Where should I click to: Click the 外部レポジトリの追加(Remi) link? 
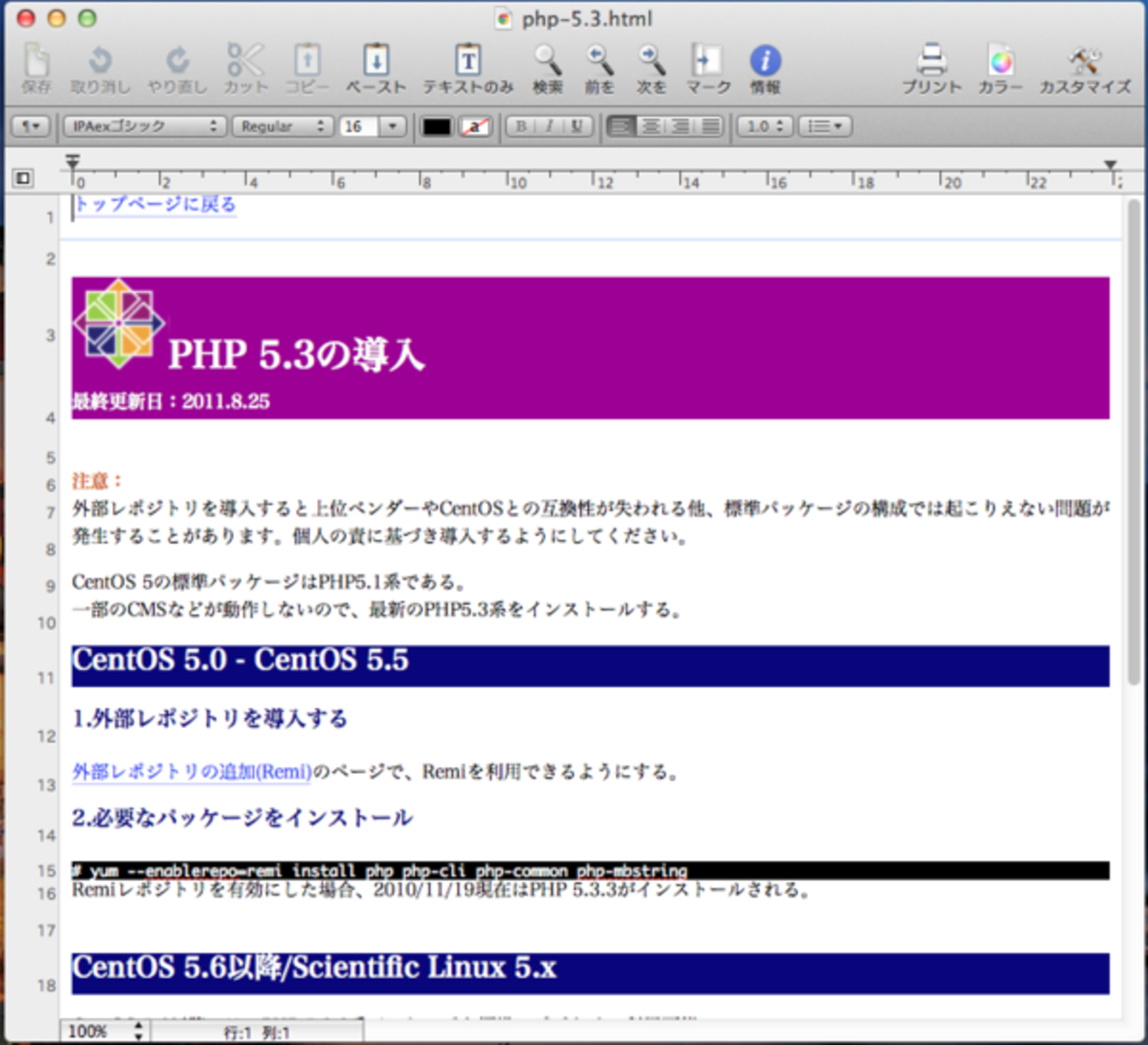[x=192, y=772]
